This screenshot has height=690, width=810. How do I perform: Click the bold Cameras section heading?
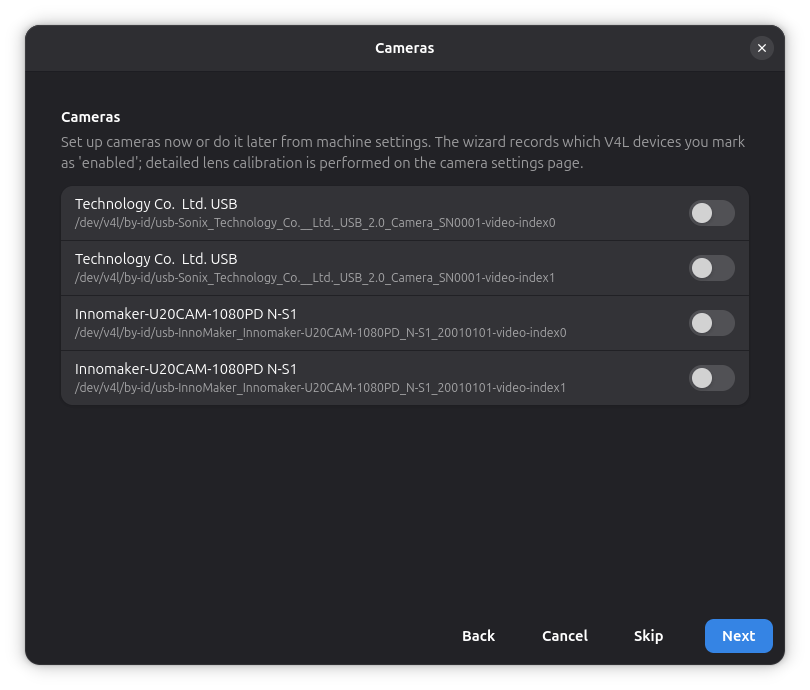tap(90, 117)
